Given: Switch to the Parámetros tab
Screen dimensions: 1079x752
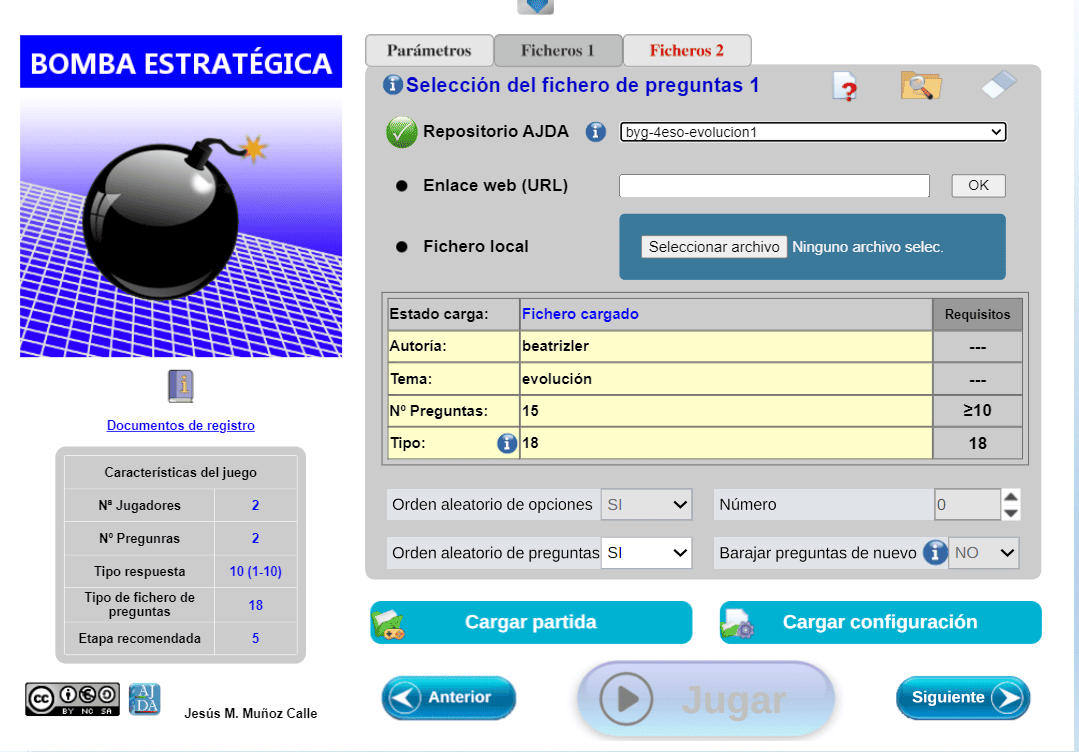Looking at the screenshot, I should (x=429, y=51).
